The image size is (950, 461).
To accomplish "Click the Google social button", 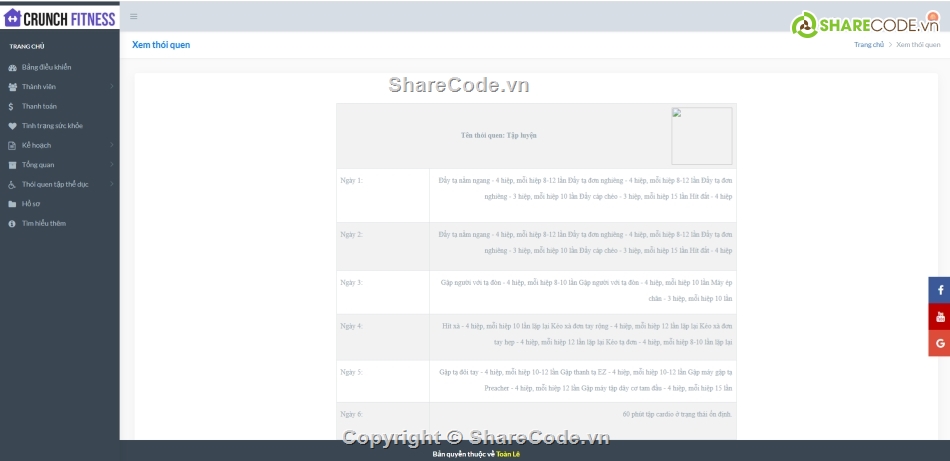I will tap(939, 343).
